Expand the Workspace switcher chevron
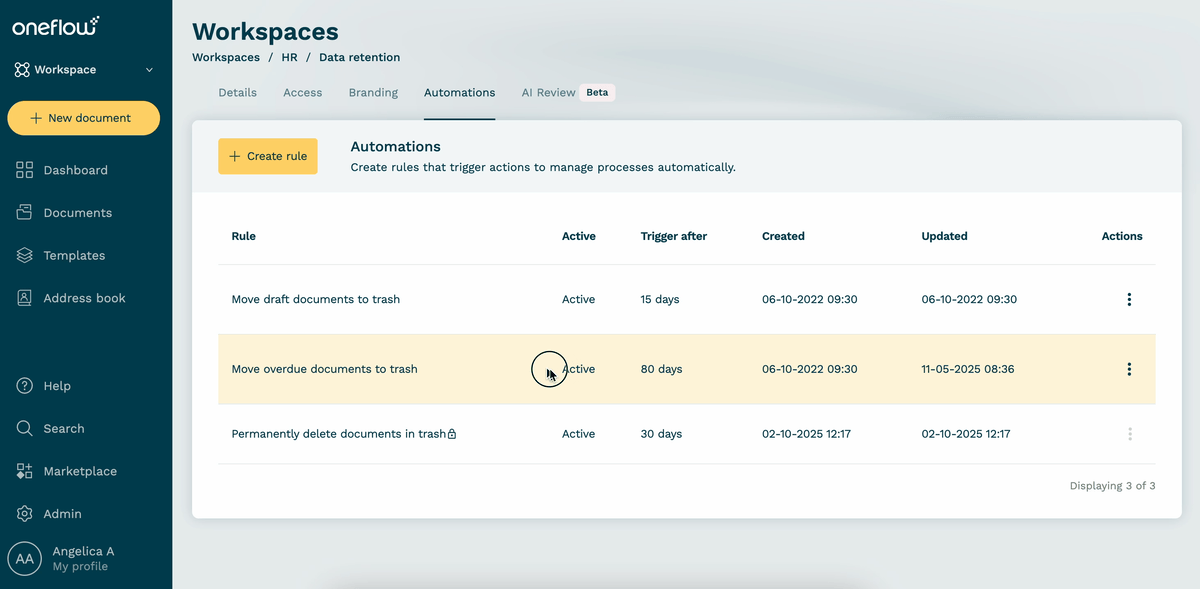1200x589 pixels. tap(149, 70)
